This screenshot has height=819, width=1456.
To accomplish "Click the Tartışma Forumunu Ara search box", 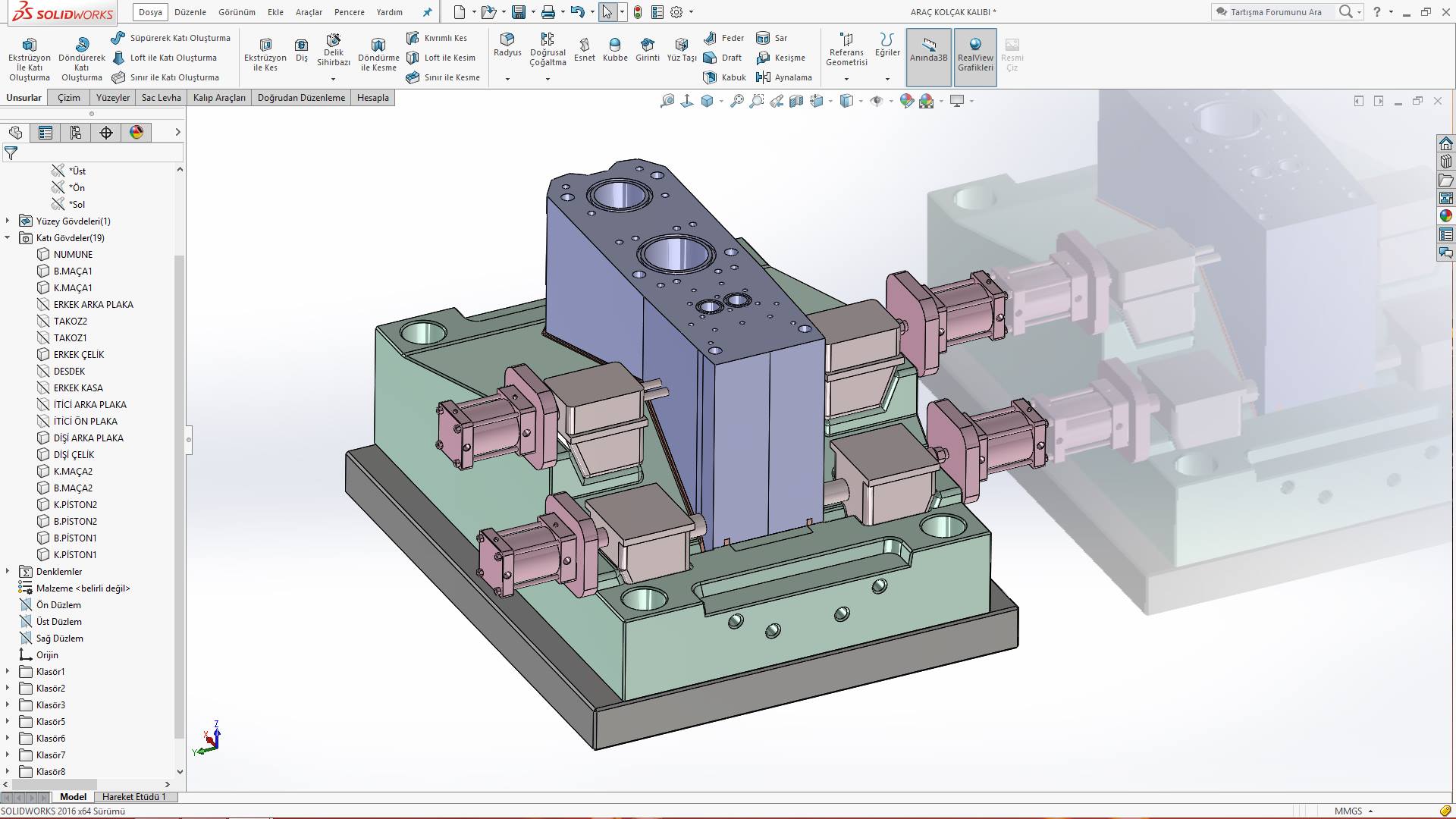I will pyautogui.click(x=1277, y=12).
